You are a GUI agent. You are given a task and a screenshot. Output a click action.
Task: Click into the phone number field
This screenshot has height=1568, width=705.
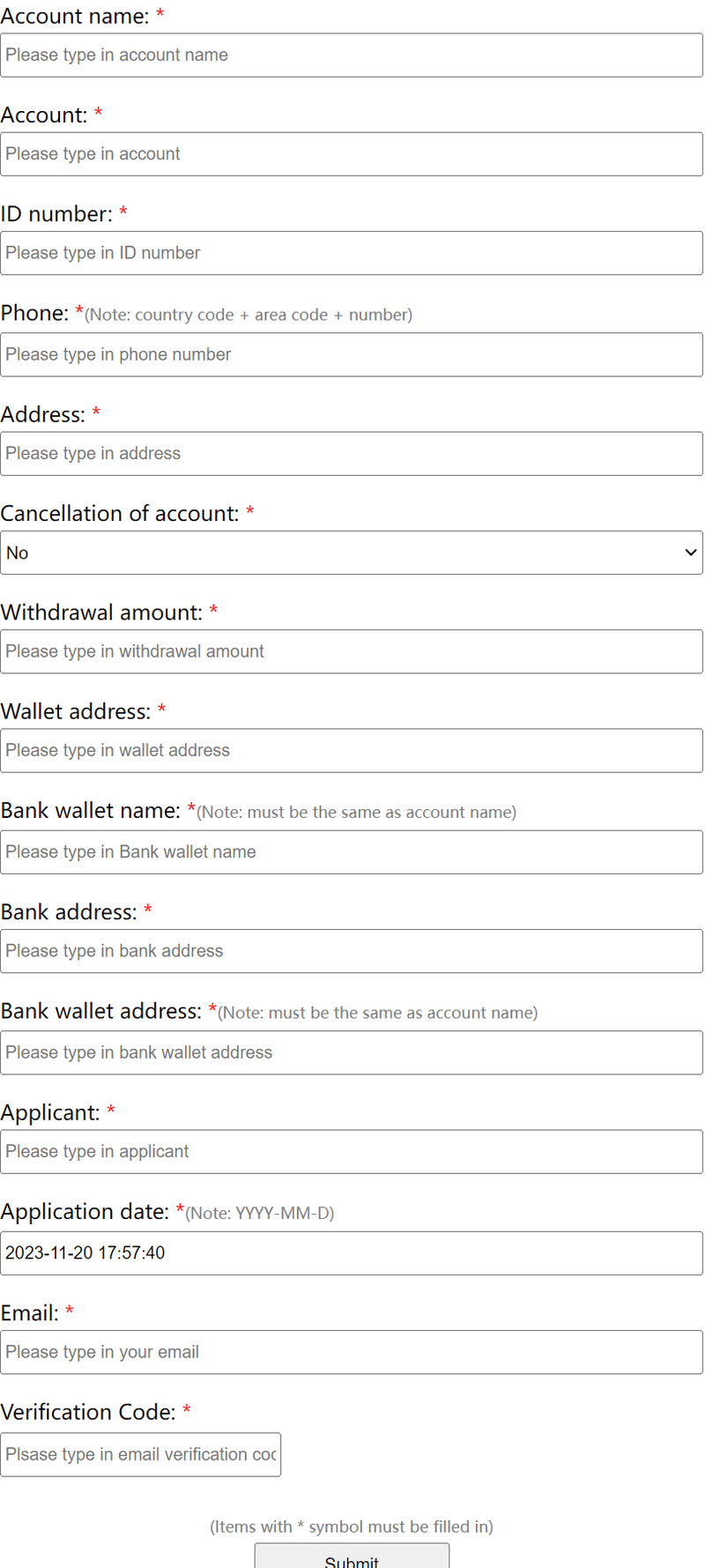[x=351, y=354]
